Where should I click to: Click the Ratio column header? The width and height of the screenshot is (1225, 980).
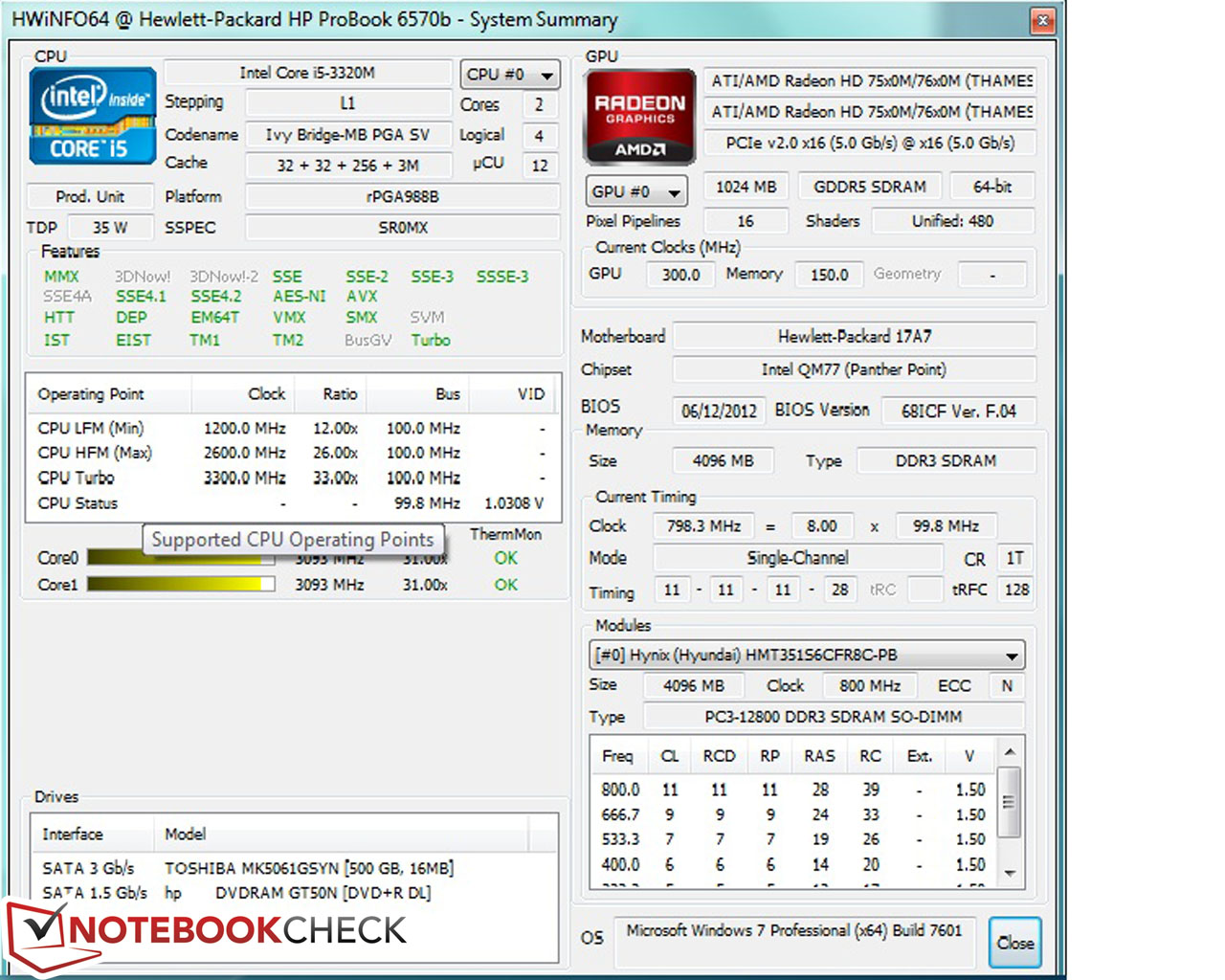click(x=330, y=394)
